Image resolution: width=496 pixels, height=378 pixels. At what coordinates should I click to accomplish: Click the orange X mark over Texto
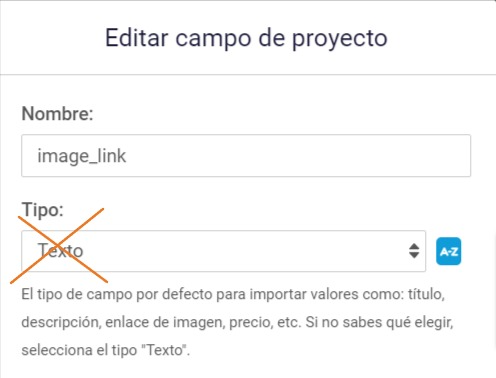pos(59,246)
